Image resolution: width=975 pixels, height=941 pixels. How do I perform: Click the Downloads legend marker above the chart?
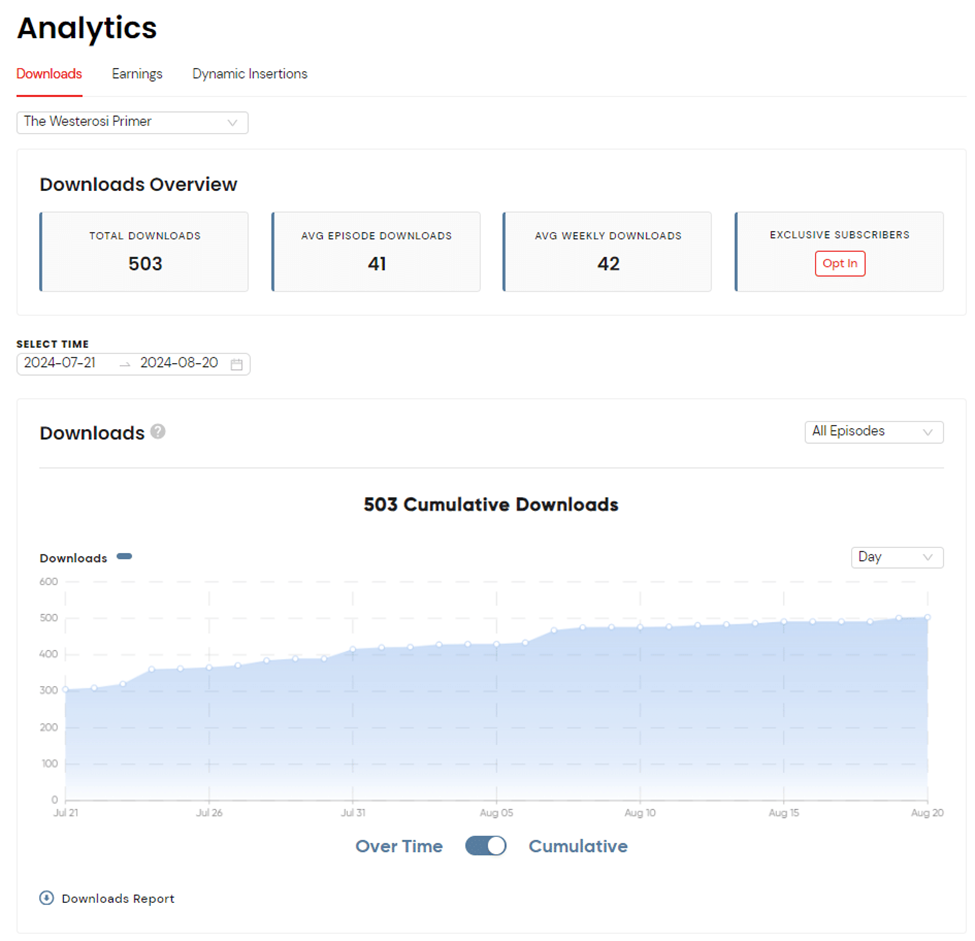(x=123, y=557)
